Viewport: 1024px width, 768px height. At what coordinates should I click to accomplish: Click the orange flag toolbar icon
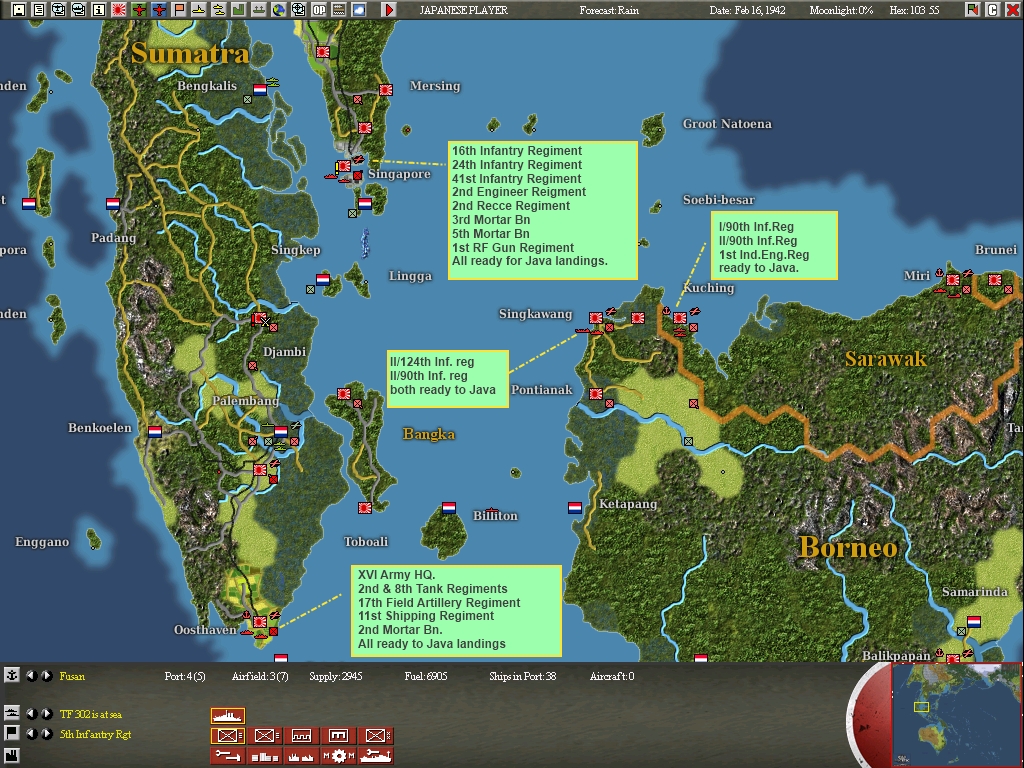point(179,9)
